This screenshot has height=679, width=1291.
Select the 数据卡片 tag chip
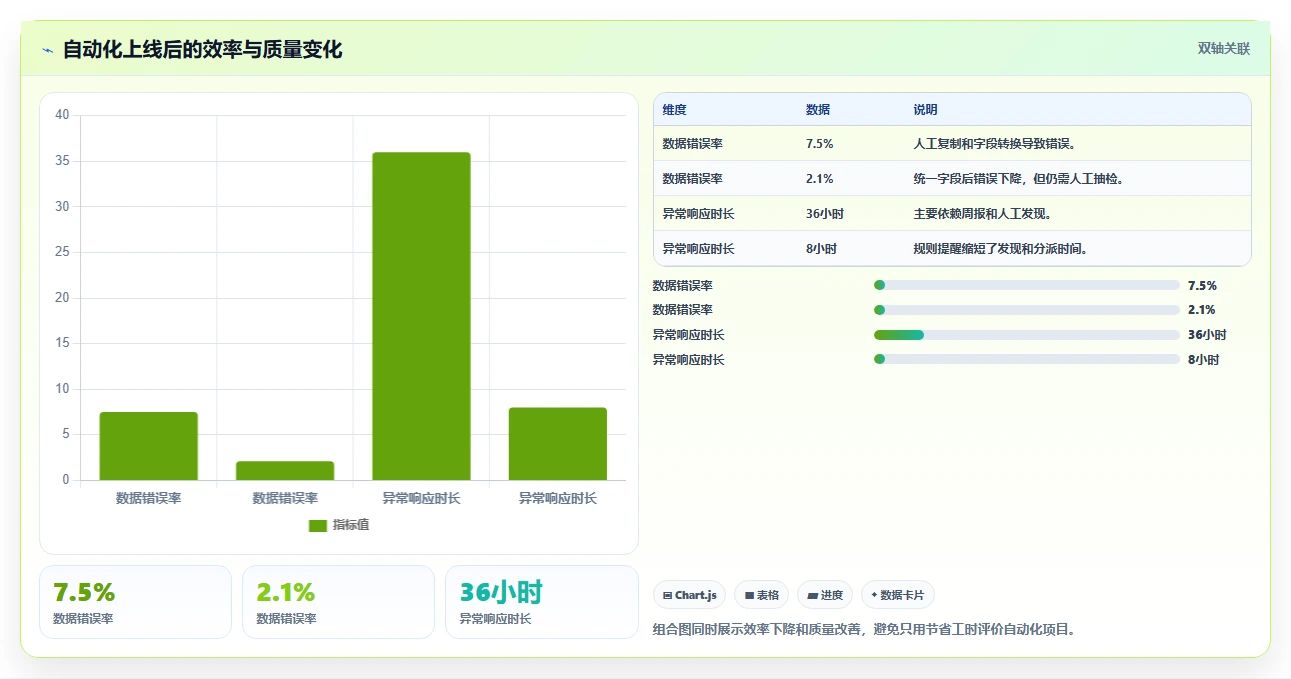898,595
